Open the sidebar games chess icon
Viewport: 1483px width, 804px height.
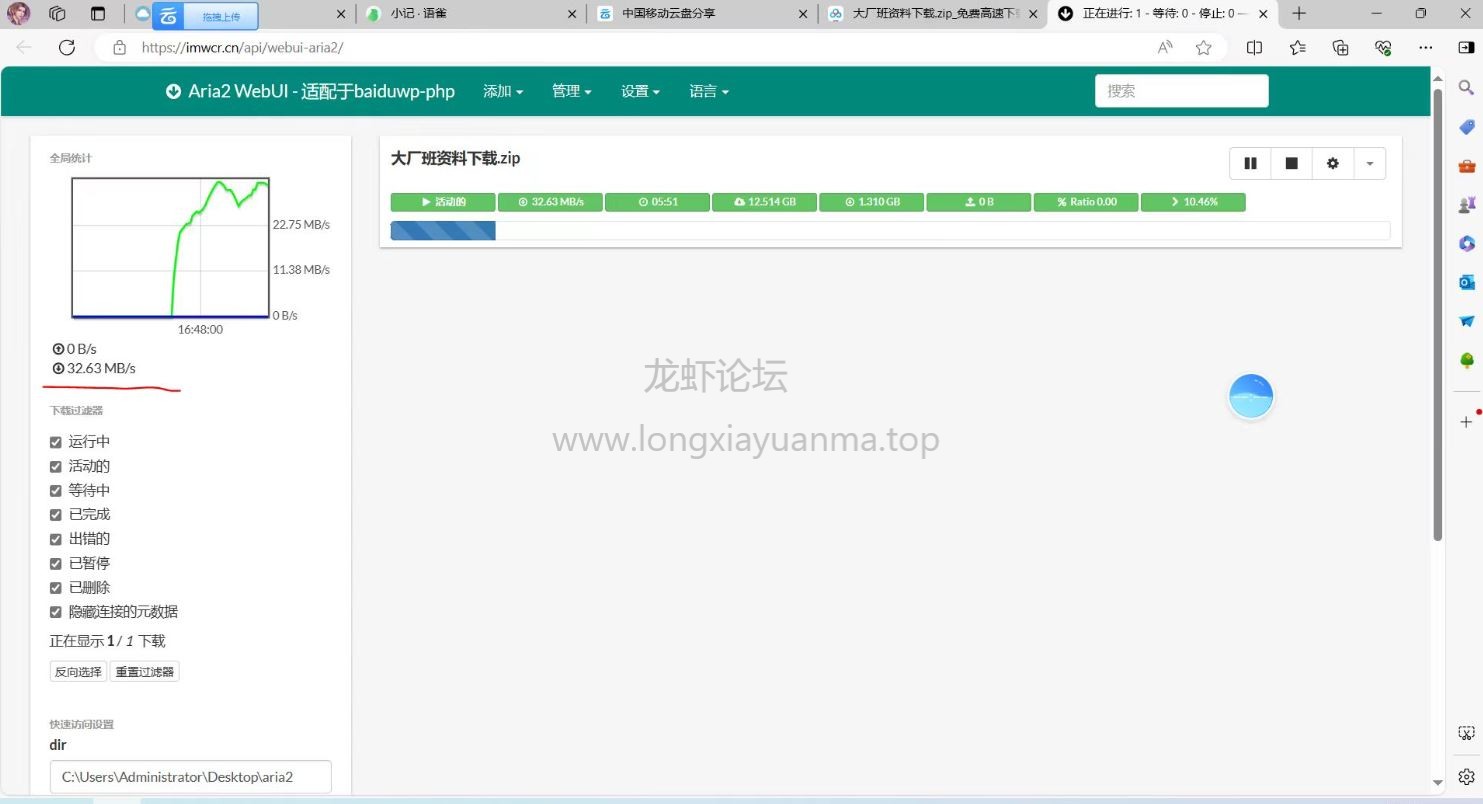1467,205
